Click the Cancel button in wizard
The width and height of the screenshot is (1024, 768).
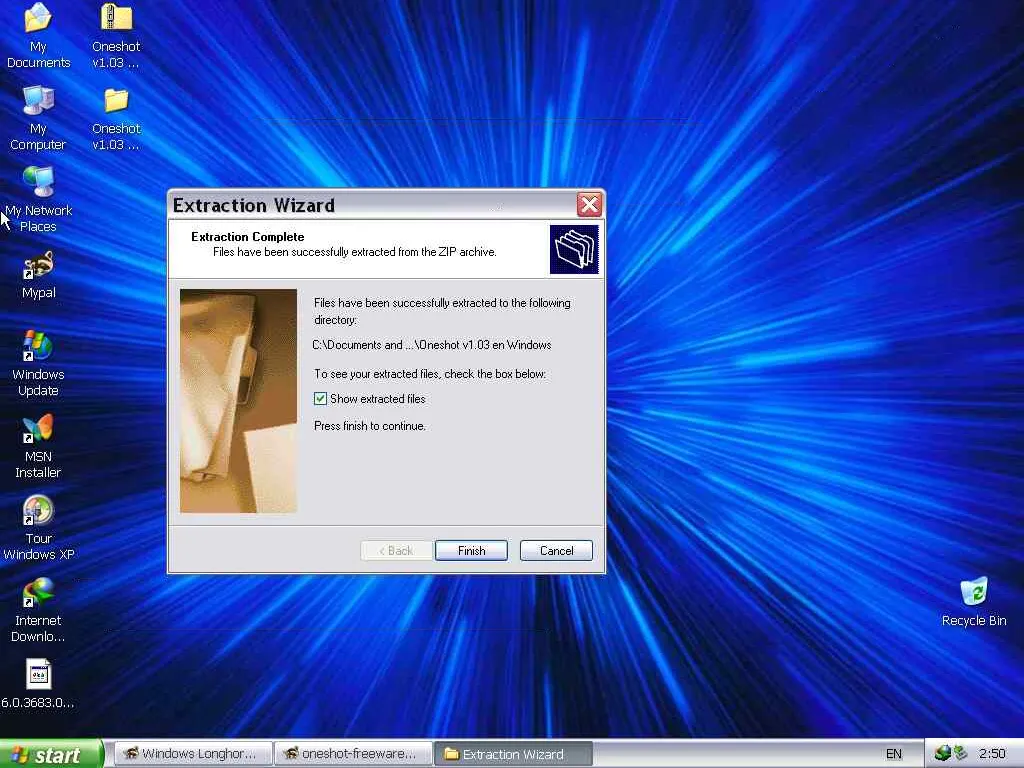click(556, 551)
